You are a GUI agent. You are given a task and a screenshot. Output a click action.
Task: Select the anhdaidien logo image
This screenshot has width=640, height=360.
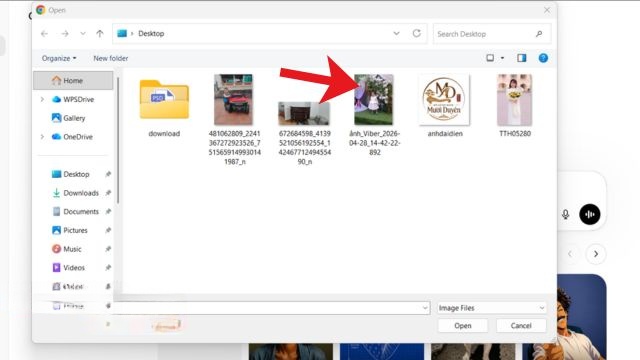(x=444, y=100)
